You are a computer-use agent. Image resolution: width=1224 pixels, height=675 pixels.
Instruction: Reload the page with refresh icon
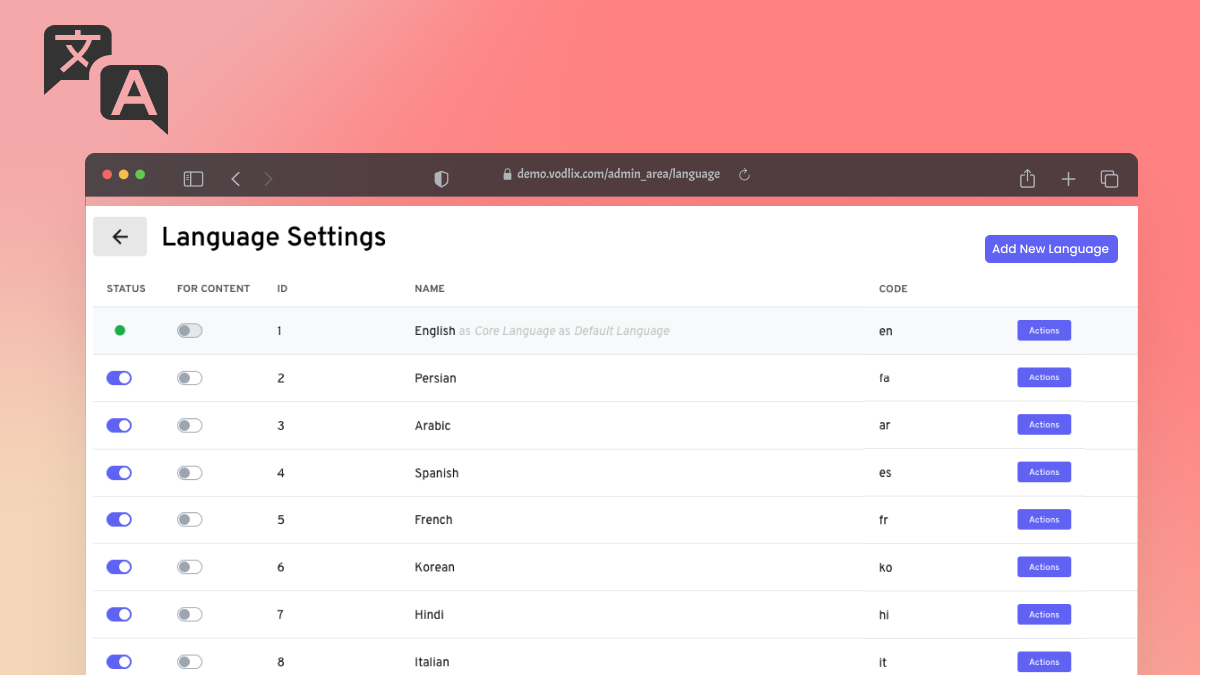point(744,175)
